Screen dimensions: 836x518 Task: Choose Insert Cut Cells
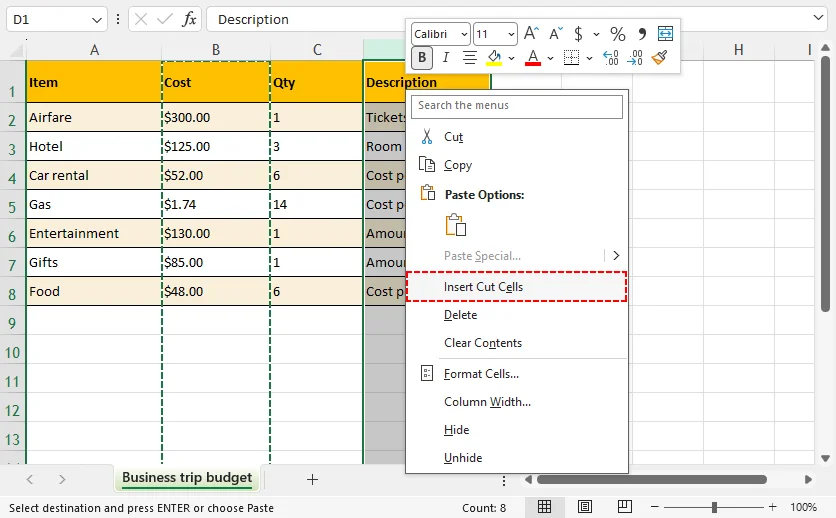[517, 287]
